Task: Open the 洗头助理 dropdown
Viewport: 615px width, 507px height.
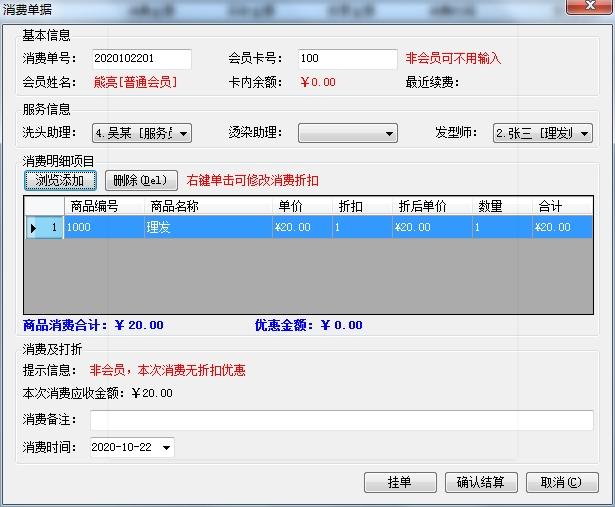Action: (183, 133)
